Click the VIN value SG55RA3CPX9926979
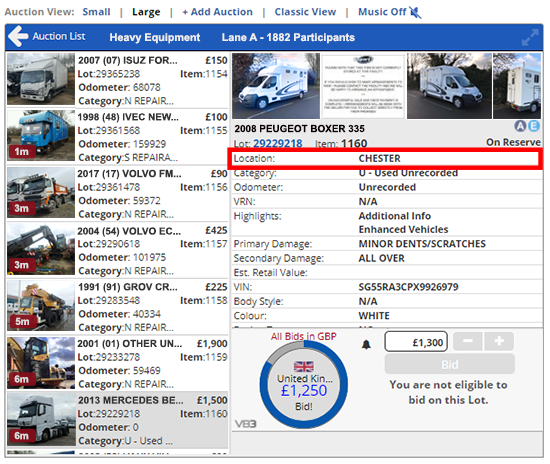The width and height of the screenshot is (550, 464). [x=408, y=287]
